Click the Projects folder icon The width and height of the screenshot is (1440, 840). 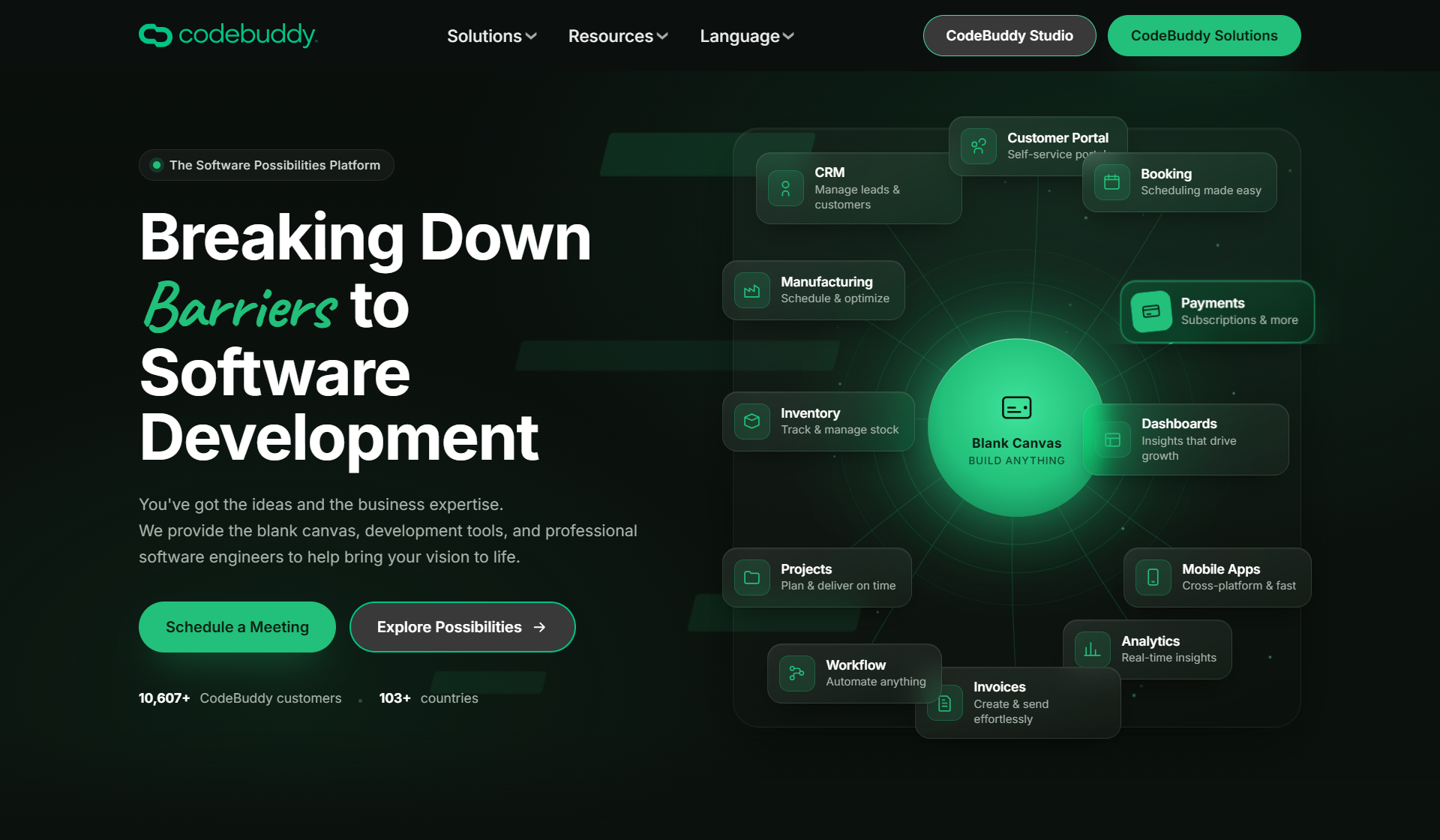click(x=752, y=577)
